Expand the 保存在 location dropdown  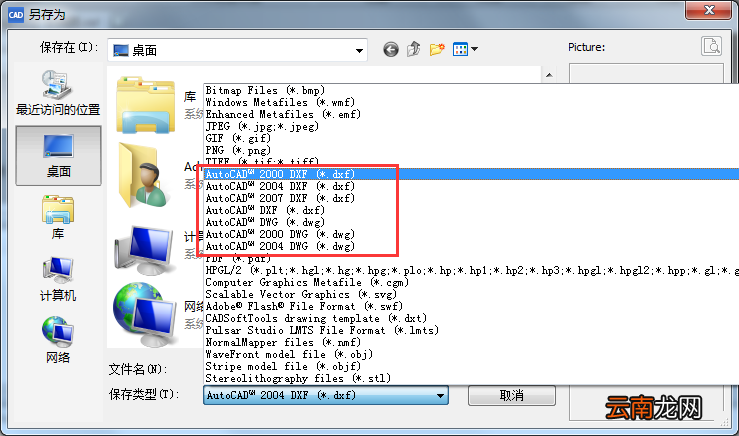359,50
